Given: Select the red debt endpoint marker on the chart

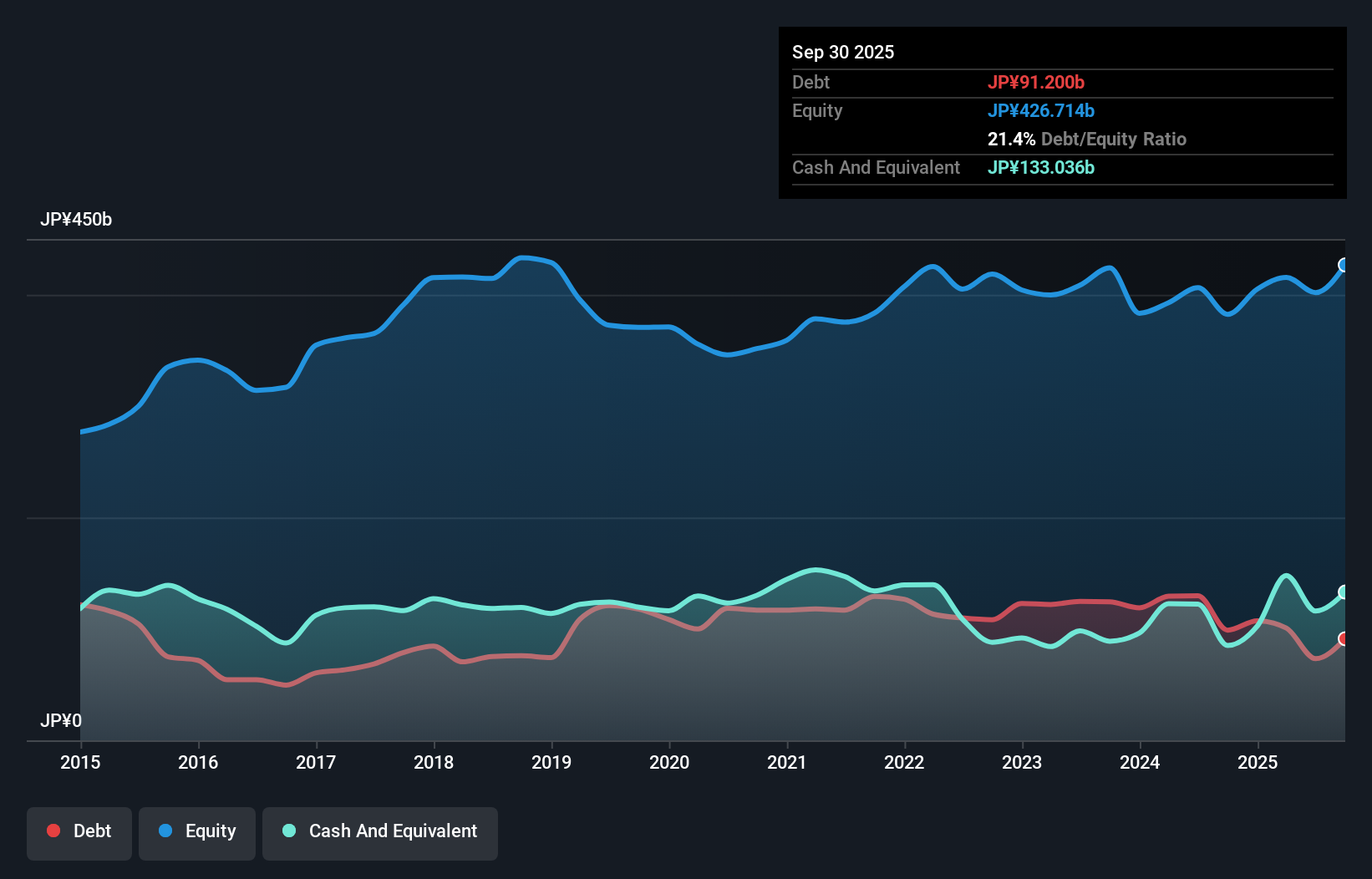Looking at the screenshot, I should tap(1343, 638).
